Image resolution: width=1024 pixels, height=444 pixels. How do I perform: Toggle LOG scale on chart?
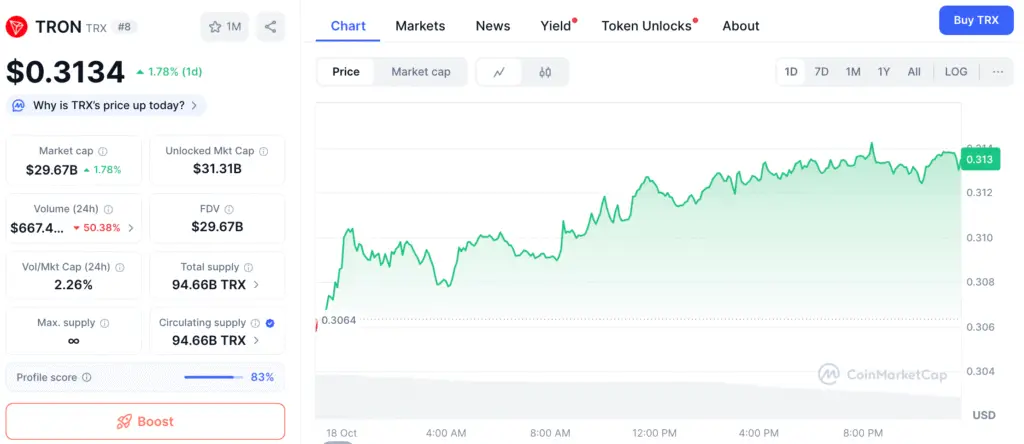tap(956, 72)
